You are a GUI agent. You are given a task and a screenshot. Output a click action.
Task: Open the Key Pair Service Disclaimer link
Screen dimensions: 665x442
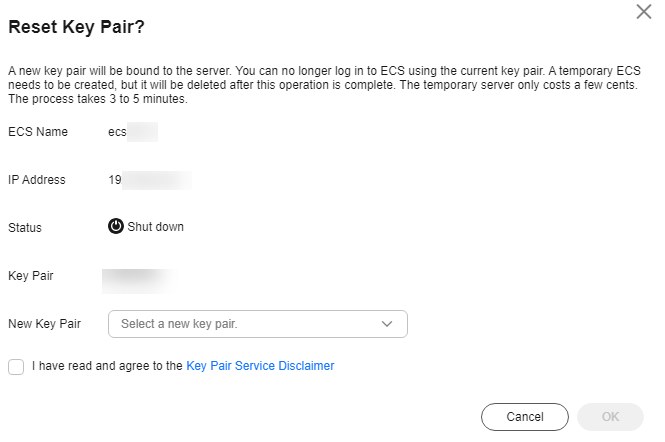(260, 366)
